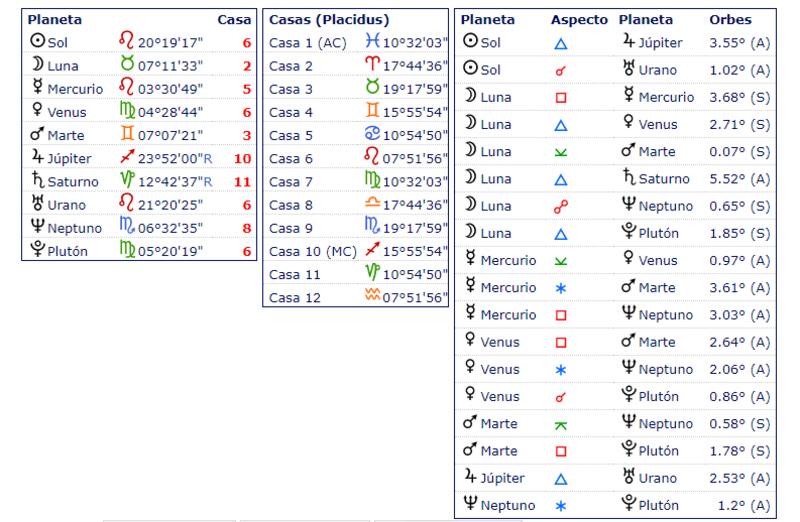Click the opposition aspect icon between Luna and Neptuno
Viewport: 800px width, 522px height.
coord(561,207)
